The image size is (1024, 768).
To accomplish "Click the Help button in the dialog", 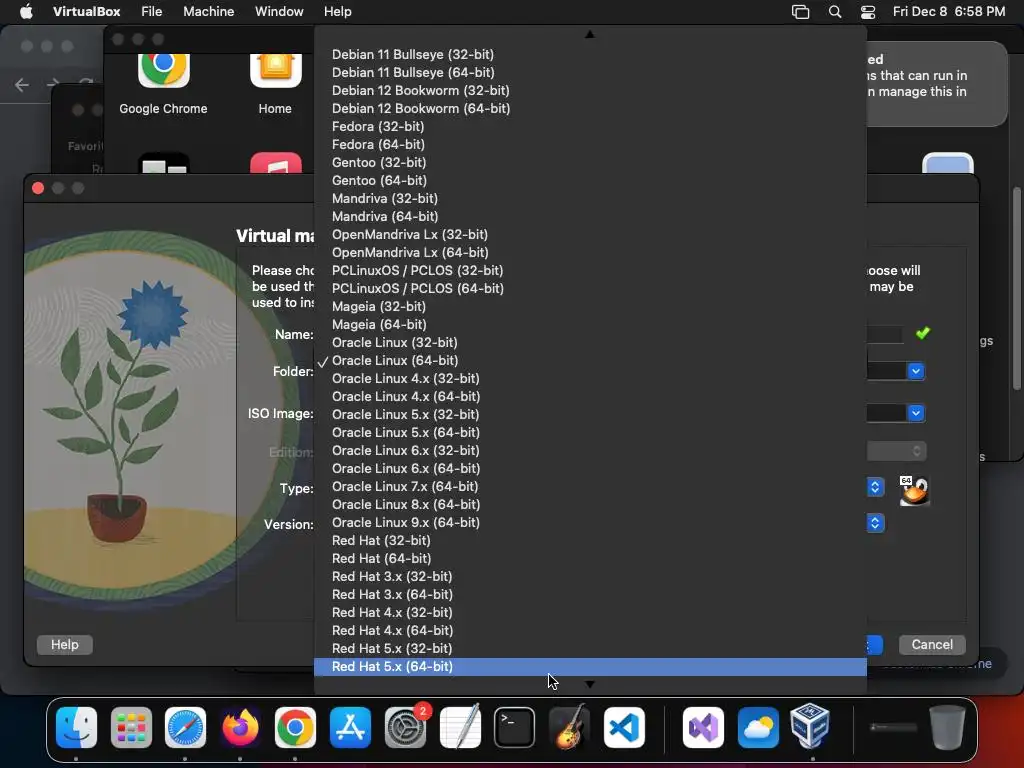I will (65, 645).
